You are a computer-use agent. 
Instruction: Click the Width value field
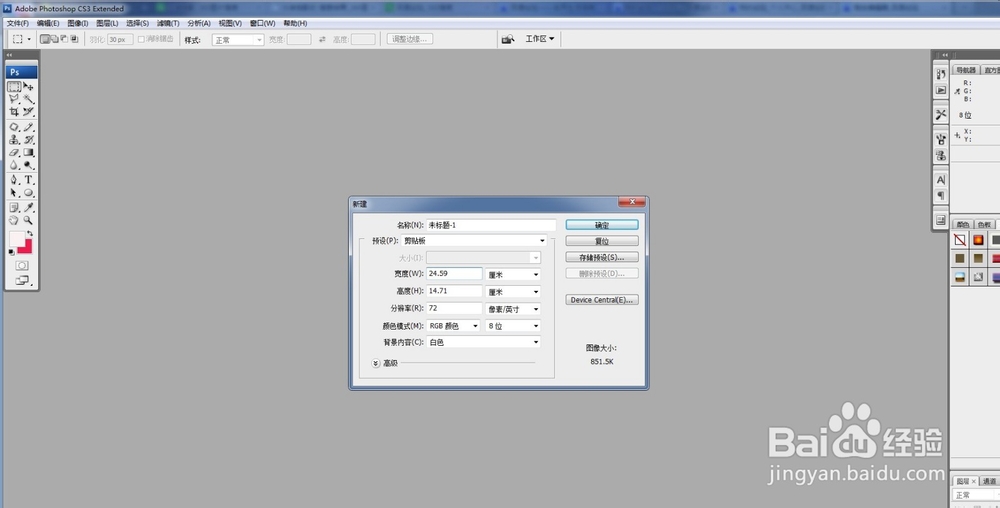point(454,273)
